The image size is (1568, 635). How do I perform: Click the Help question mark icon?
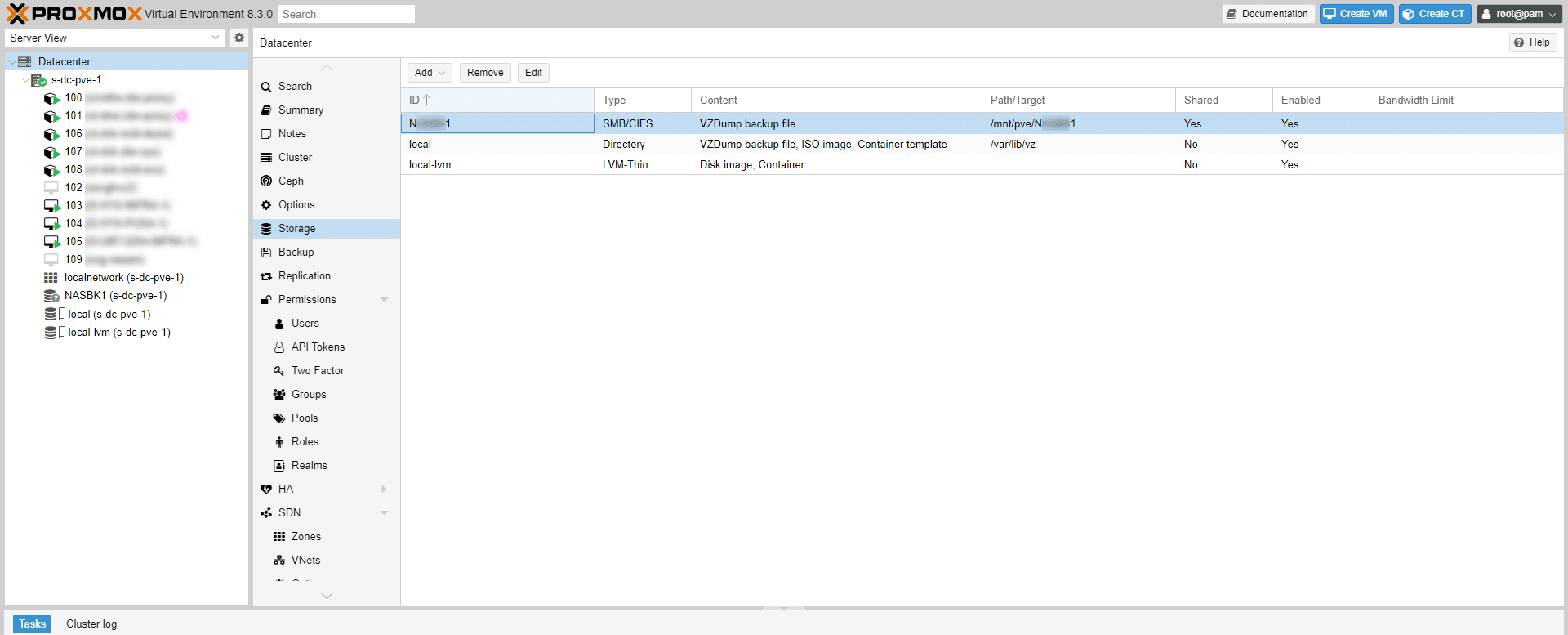tap(1519, 42)
